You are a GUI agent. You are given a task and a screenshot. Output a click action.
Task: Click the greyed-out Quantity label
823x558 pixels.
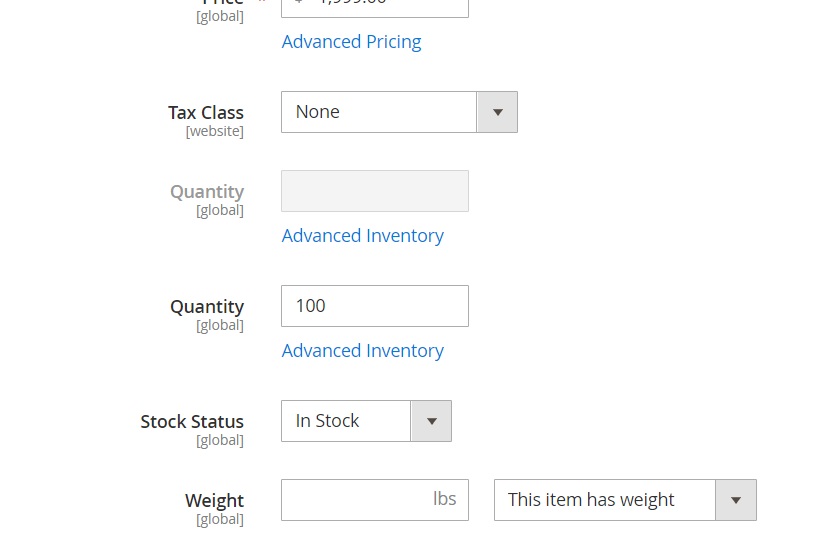click(207, 192)
